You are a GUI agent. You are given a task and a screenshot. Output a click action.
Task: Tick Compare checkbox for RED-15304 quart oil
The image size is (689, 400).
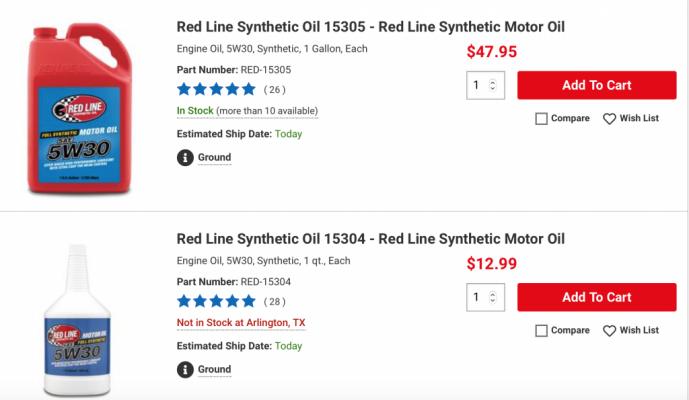point(541,331)
